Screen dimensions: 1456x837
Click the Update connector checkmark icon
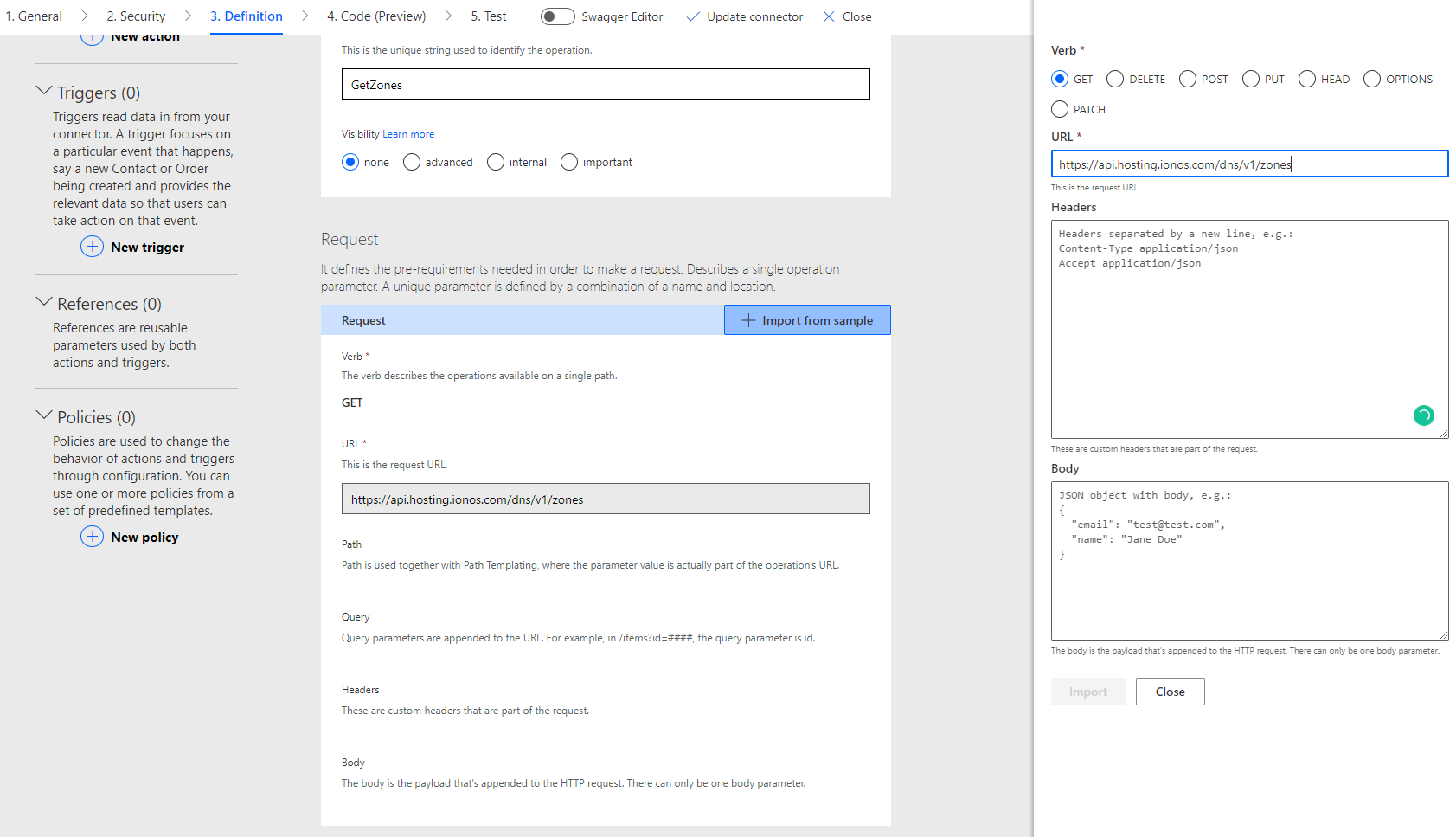tap(693, 16)
